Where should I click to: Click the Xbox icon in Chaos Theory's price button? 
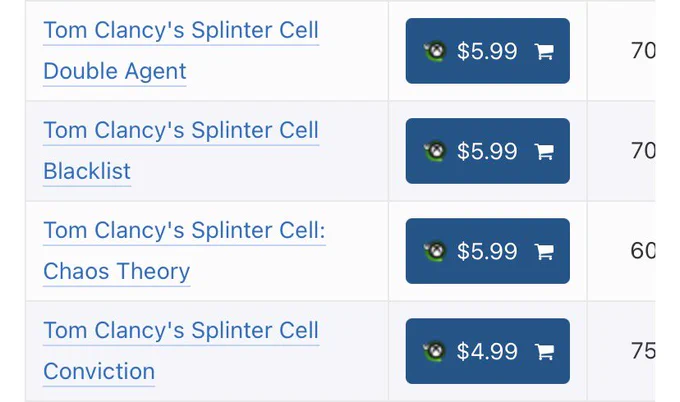click(435, 252)
